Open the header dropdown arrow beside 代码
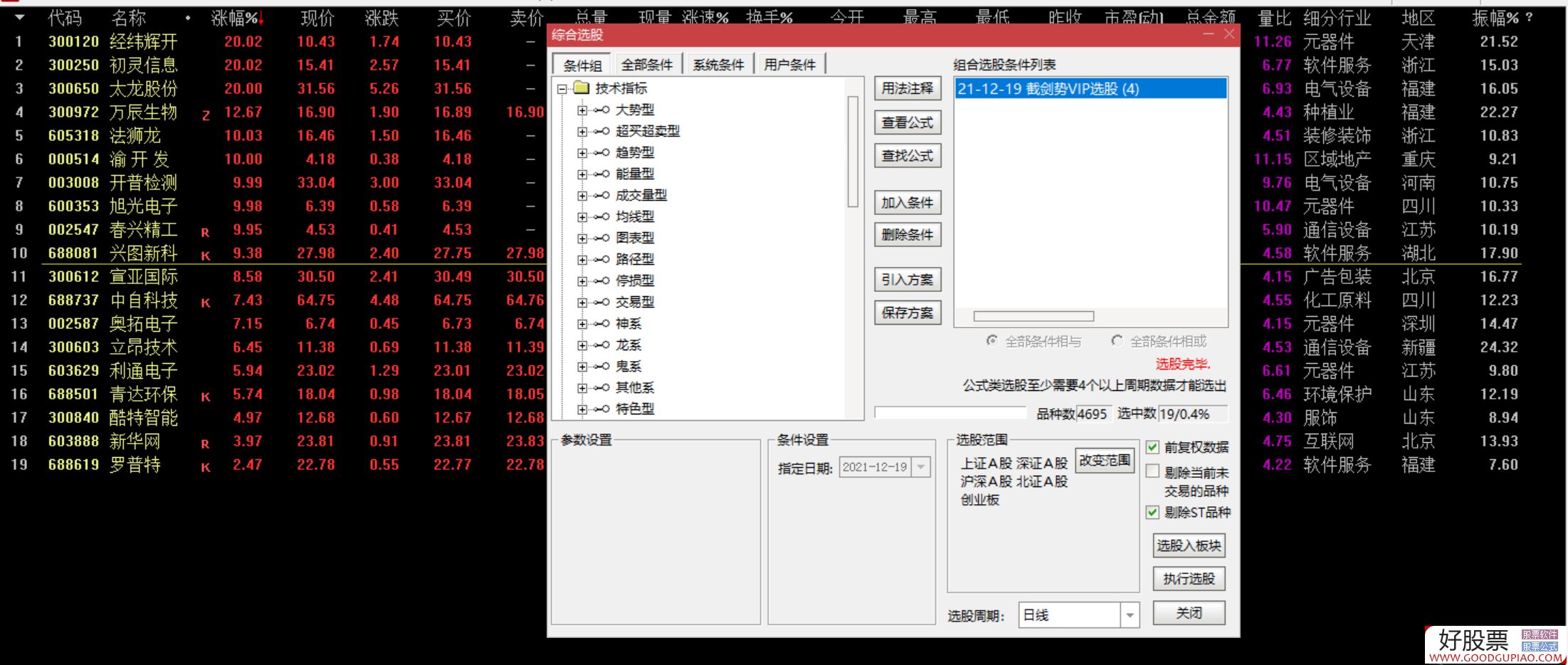This screenshot has height=665, width=1568. (x=19, y=18)
